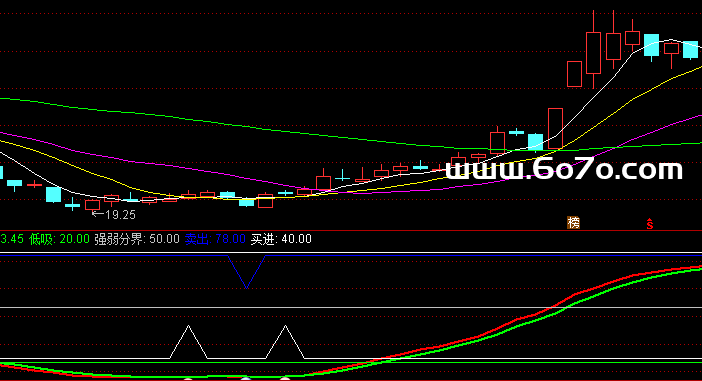The height and width of the screenshot is (381, 702).
Task: Open the www.6o7o.com watermark link
Action: [x=564, y=169]
